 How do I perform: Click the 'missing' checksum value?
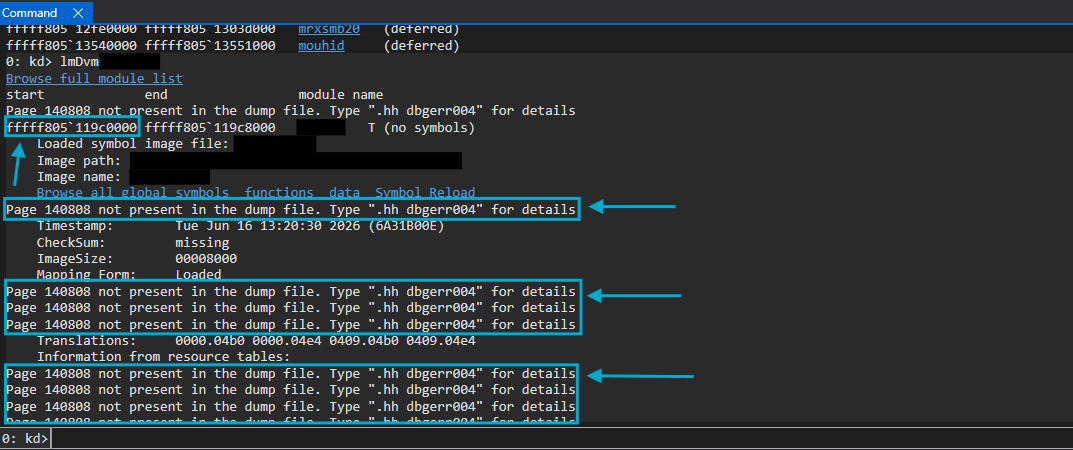click(202, 242)
